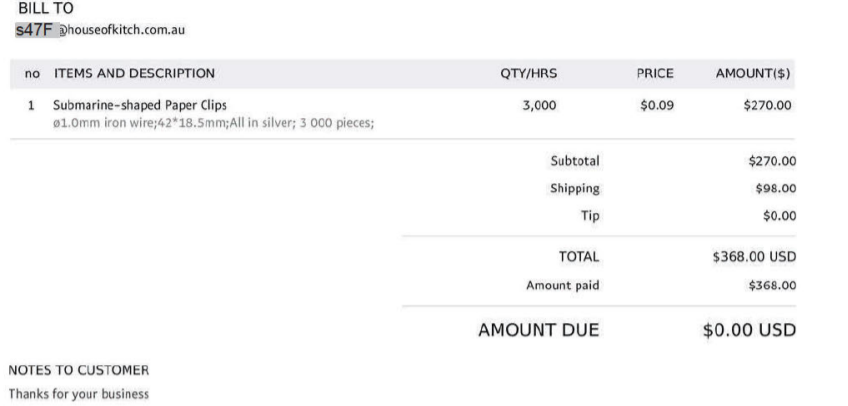Click the PRICE column header
The image size is (848, 406).
coord(655,73)
